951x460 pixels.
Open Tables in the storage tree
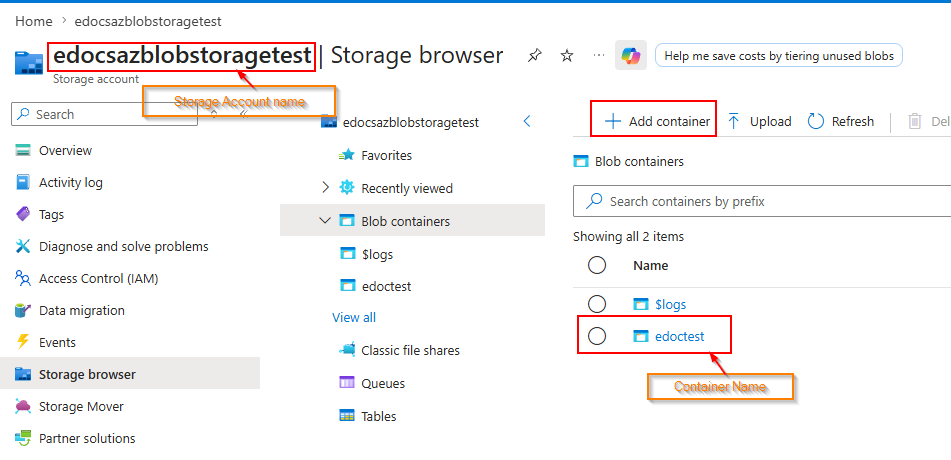pyautogui.click(x=378, y=416)
